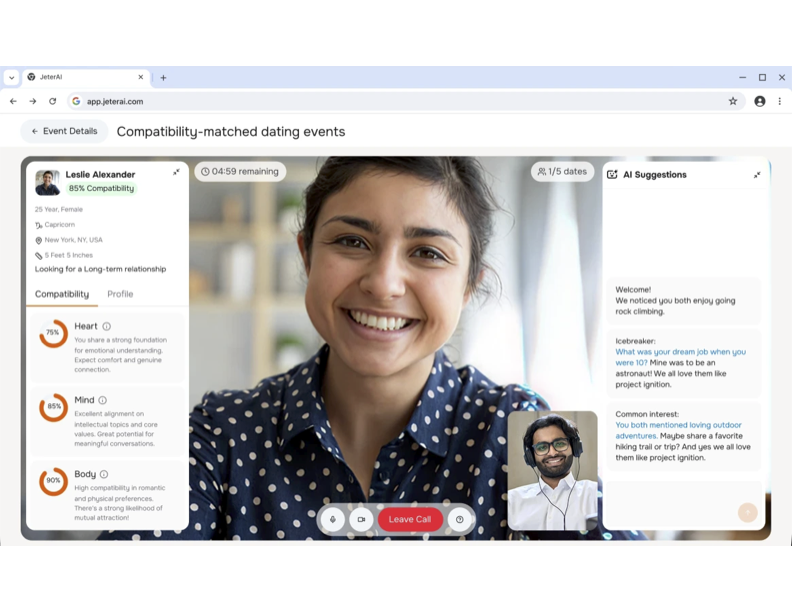Open a new browser tab

click(x=163, y=78)
